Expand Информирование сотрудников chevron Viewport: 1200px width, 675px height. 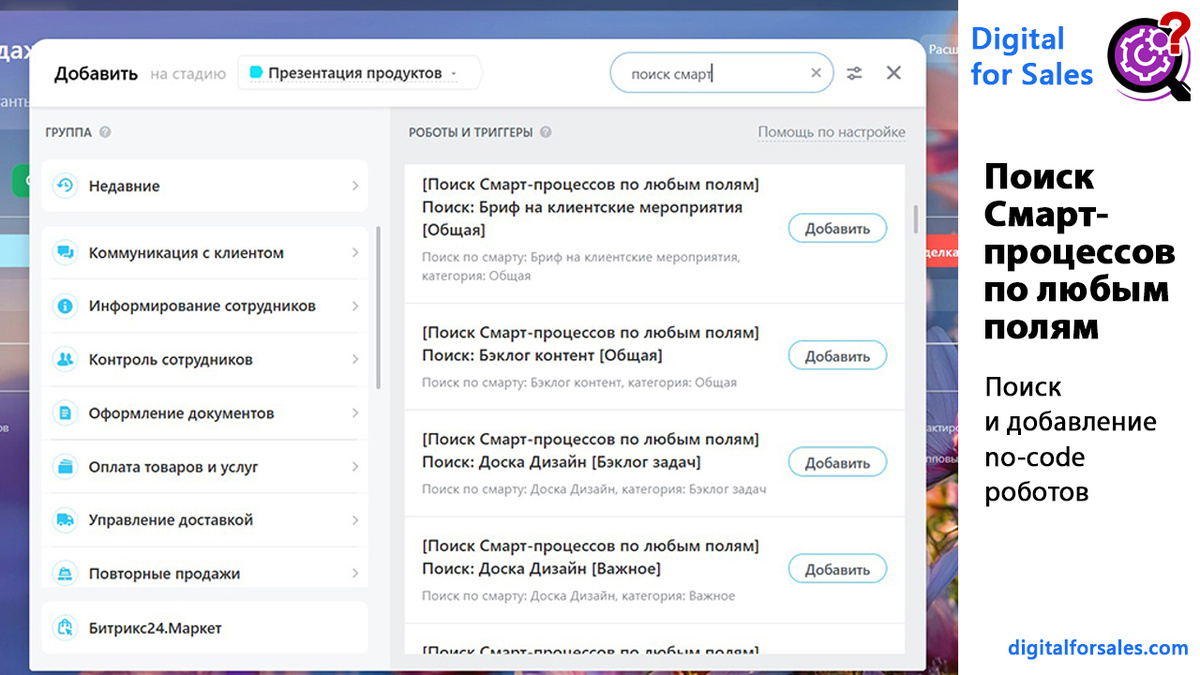click(355, 306)
